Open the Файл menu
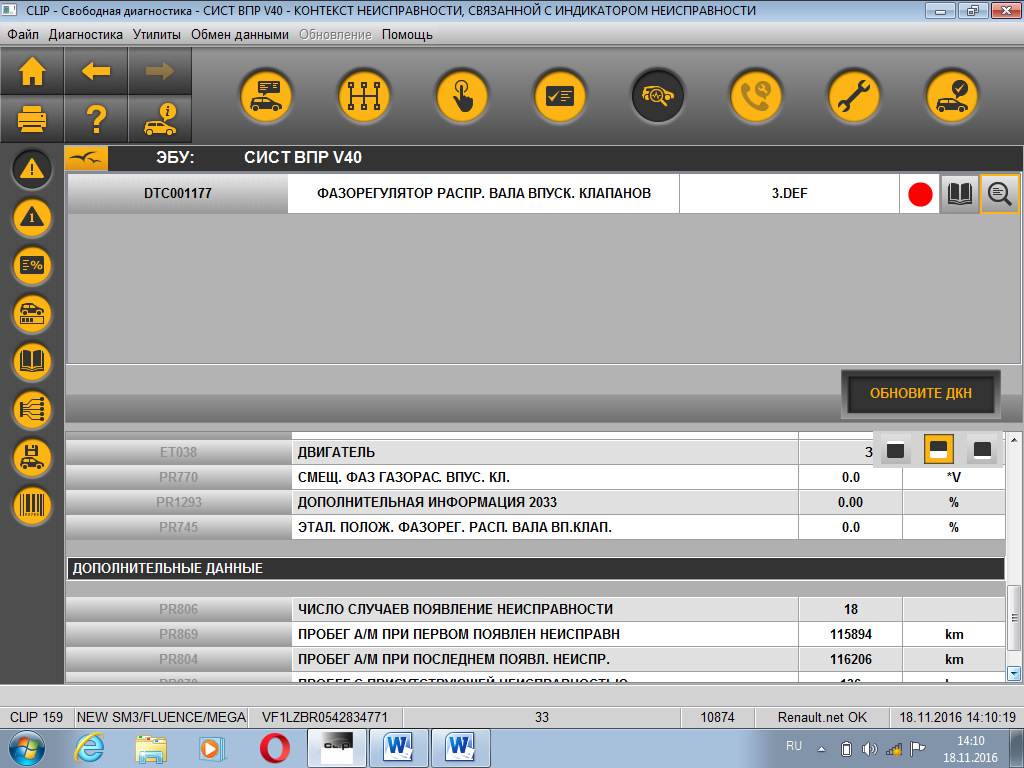This screenshot has width=1024, height=768. click(x=23, y=35)
